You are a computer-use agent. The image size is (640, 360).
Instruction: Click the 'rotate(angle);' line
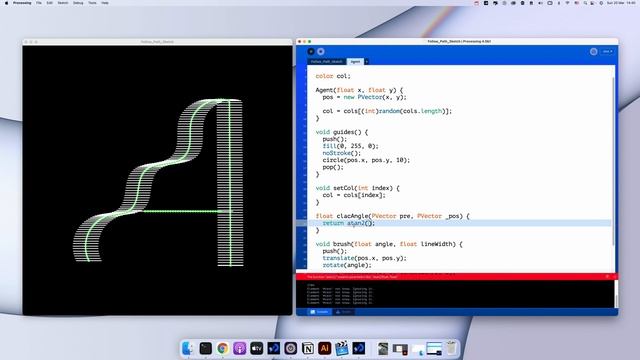347,265
